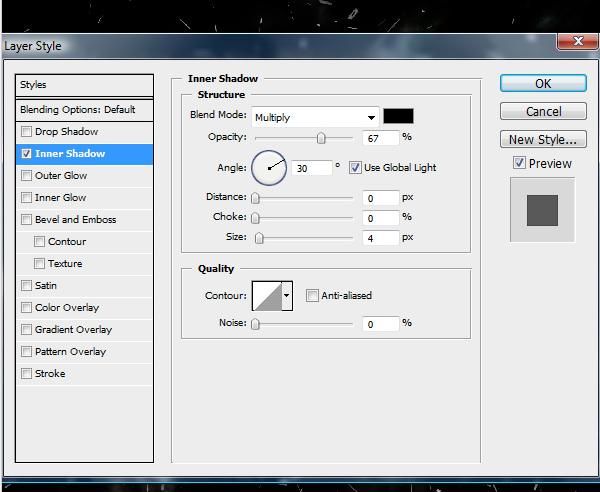Click the Noise slider handle

(255, 324)
